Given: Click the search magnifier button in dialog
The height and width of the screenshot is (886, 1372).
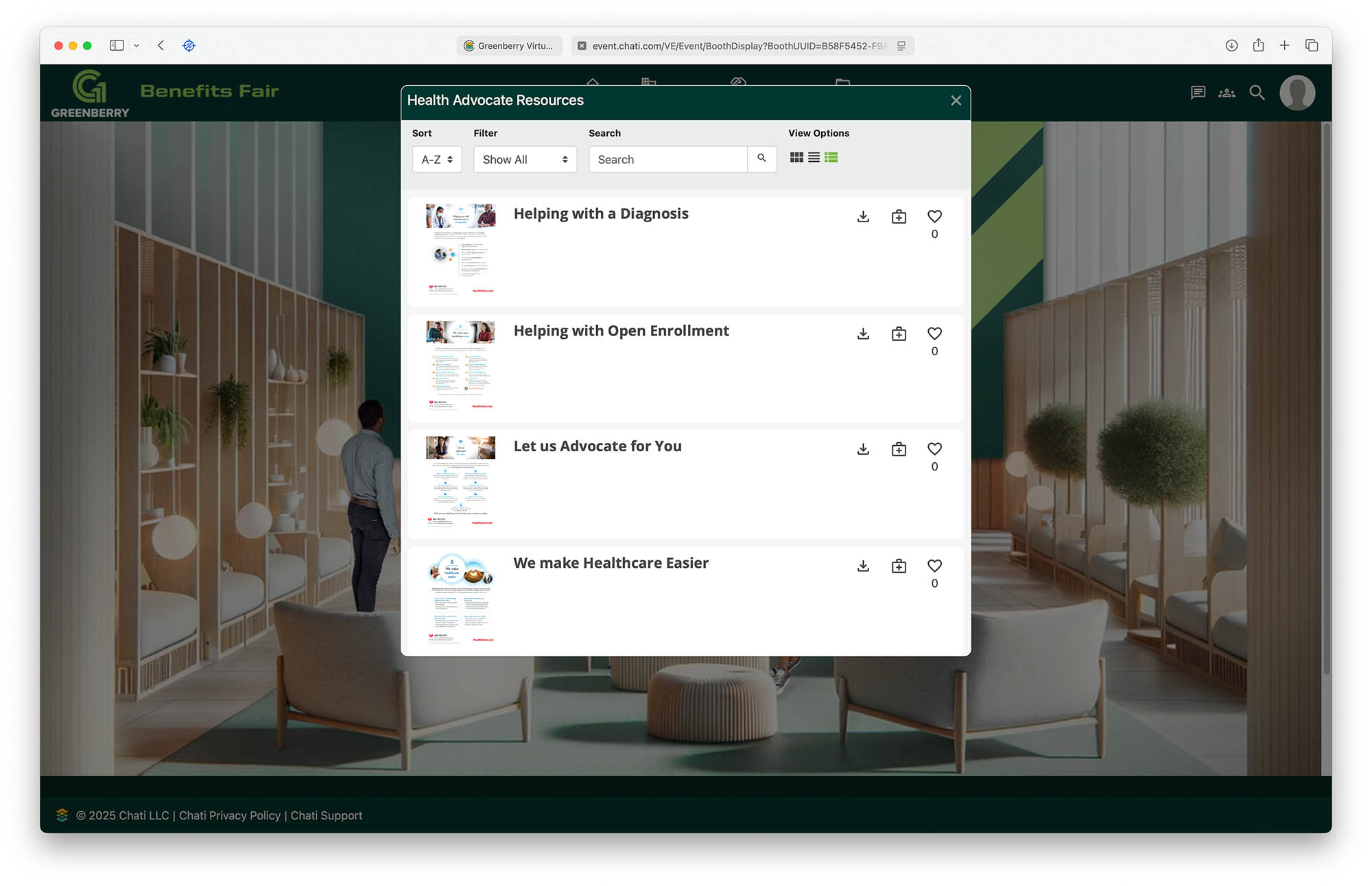Looking at the screenshot, I should 761,158.
